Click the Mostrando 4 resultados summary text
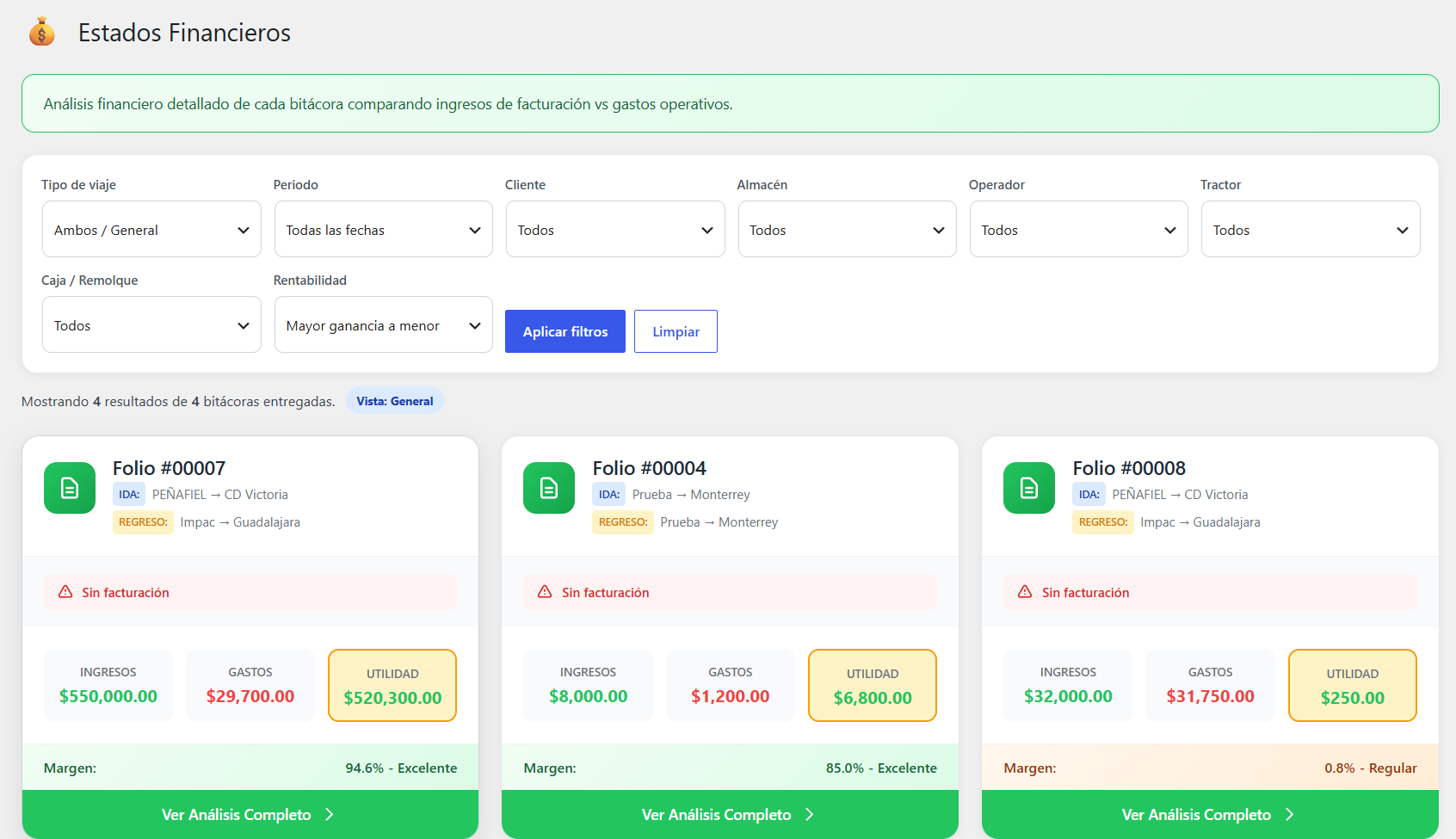 (x=178, y=401)
